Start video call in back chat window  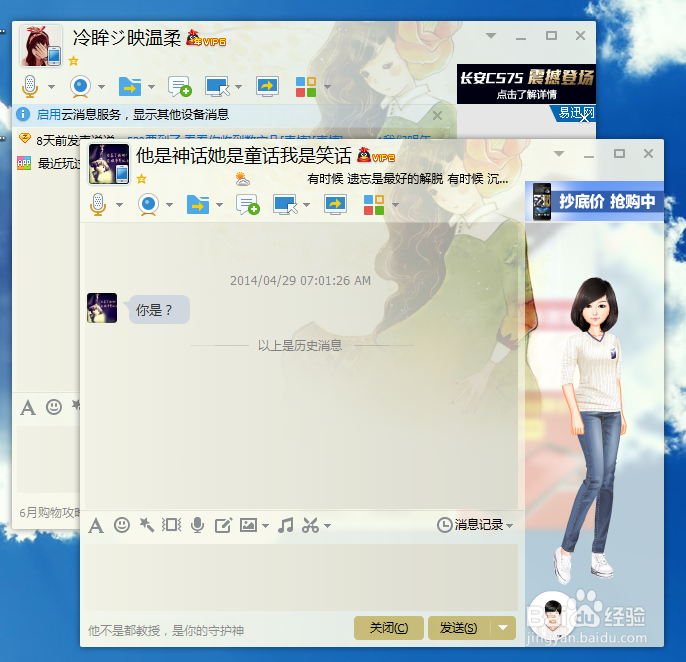pos(80,86)
